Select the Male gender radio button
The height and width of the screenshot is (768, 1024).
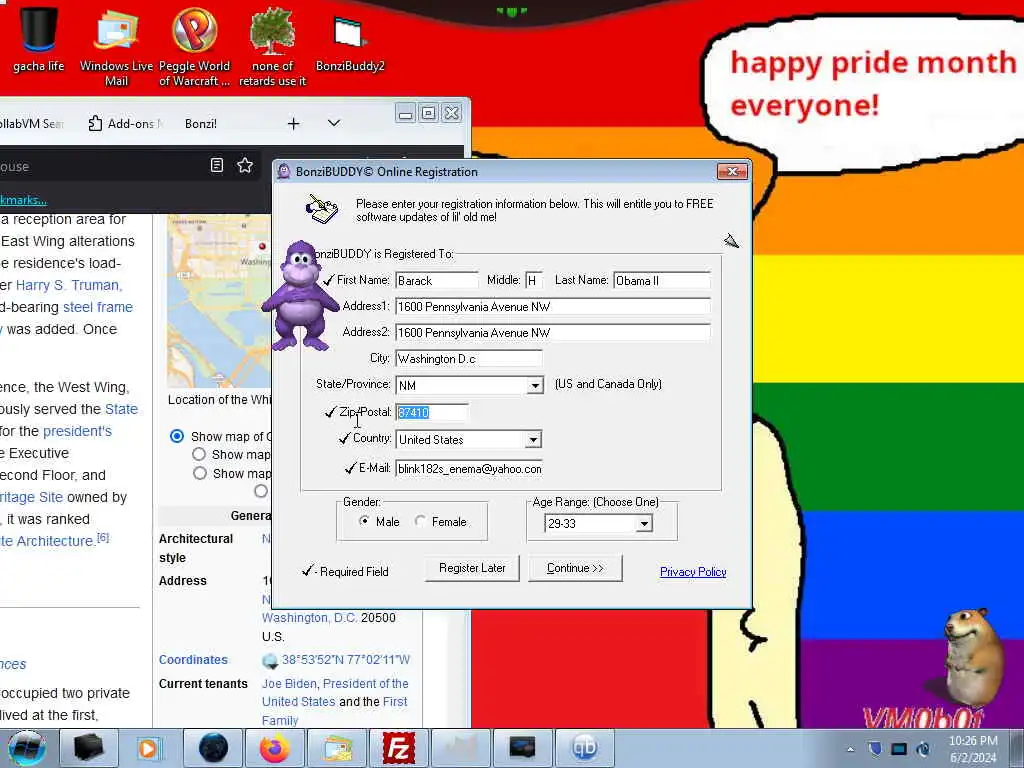(x=364, y=521)
